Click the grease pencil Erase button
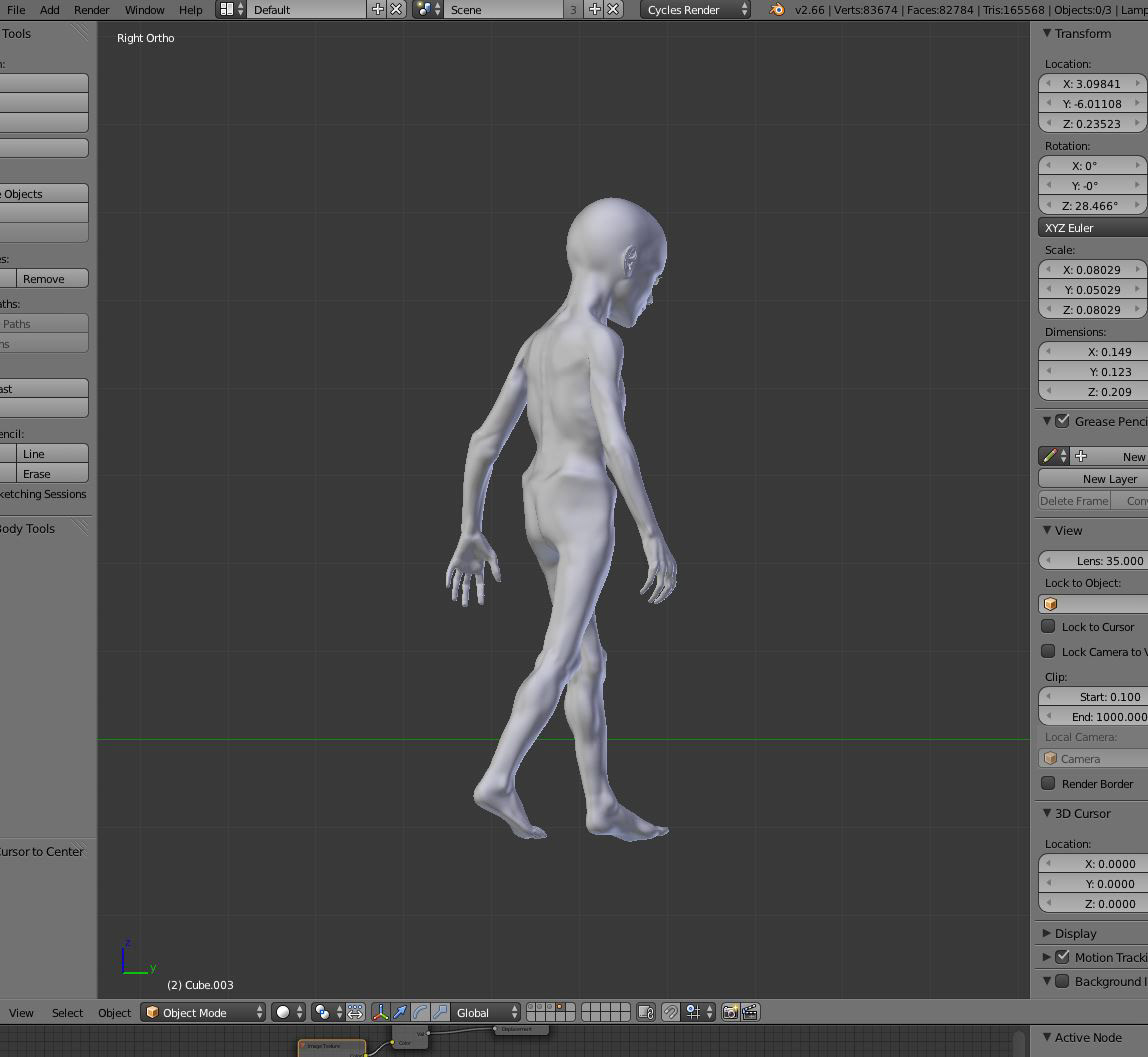The width and height of the screenshot is (1148, 1057). [52, 474]
